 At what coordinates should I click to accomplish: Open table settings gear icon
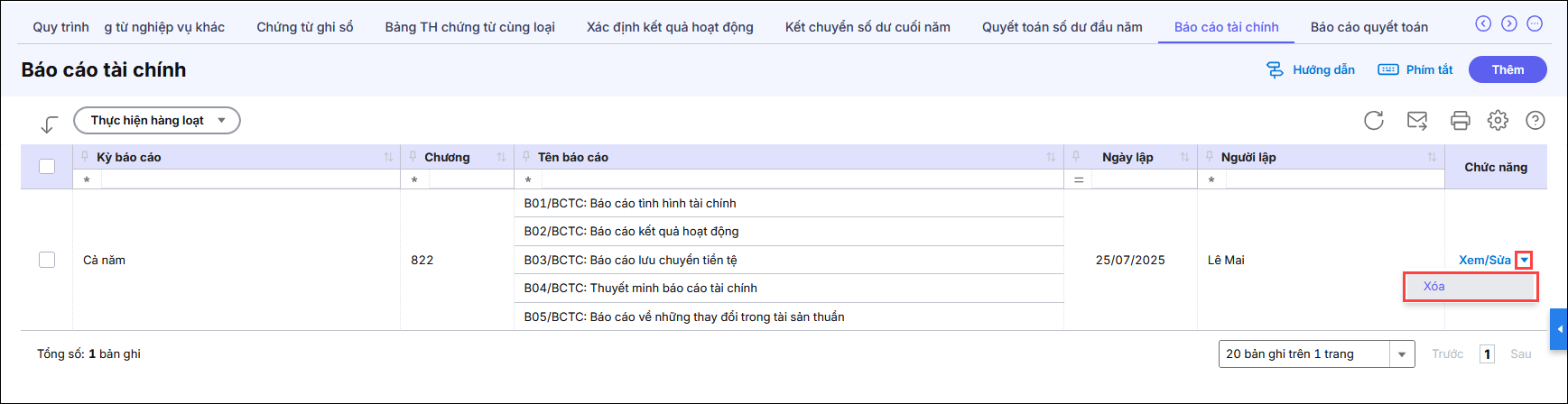(1498, 121)
